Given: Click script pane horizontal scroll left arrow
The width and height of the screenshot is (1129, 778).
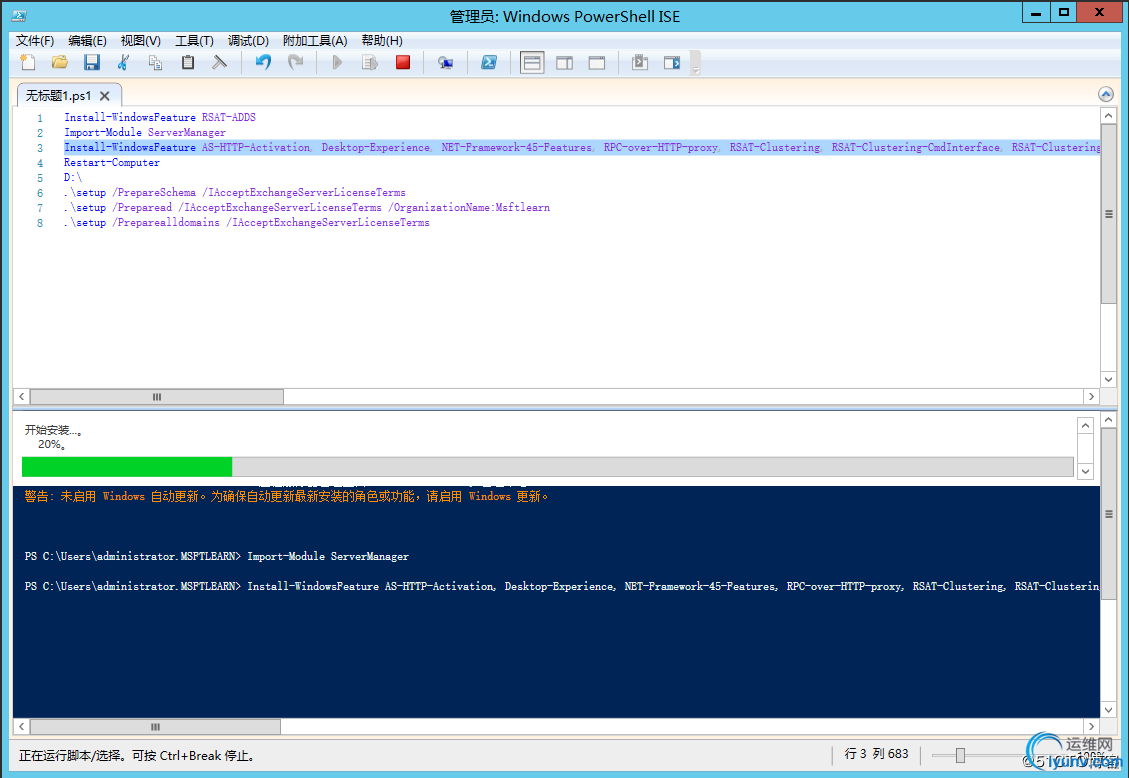Looking at the screenshot, I should tap(22, 397).
